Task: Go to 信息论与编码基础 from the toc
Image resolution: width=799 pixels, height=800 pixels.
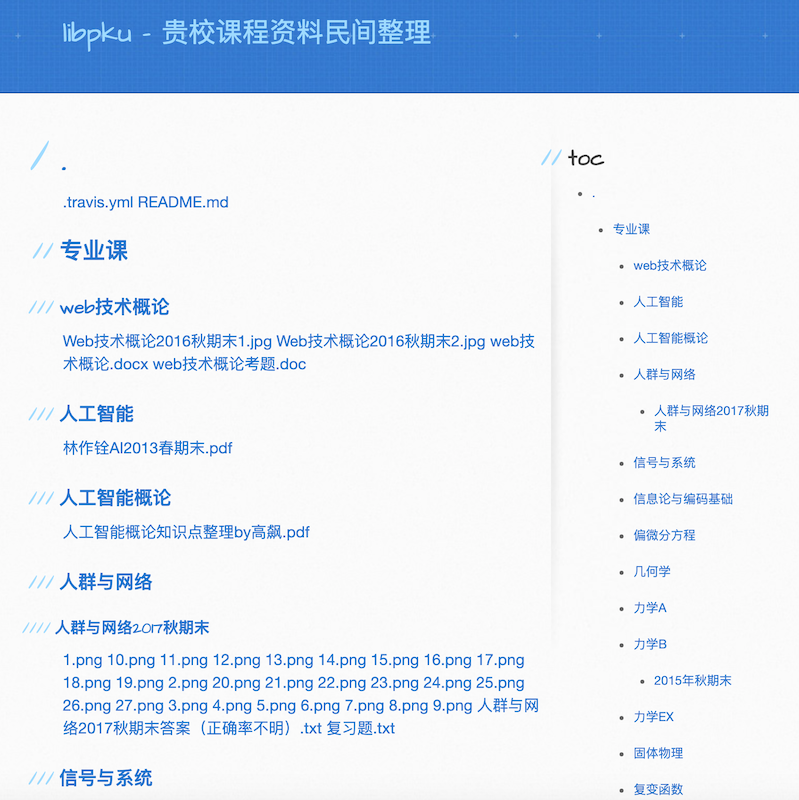Action: (683, 499)
